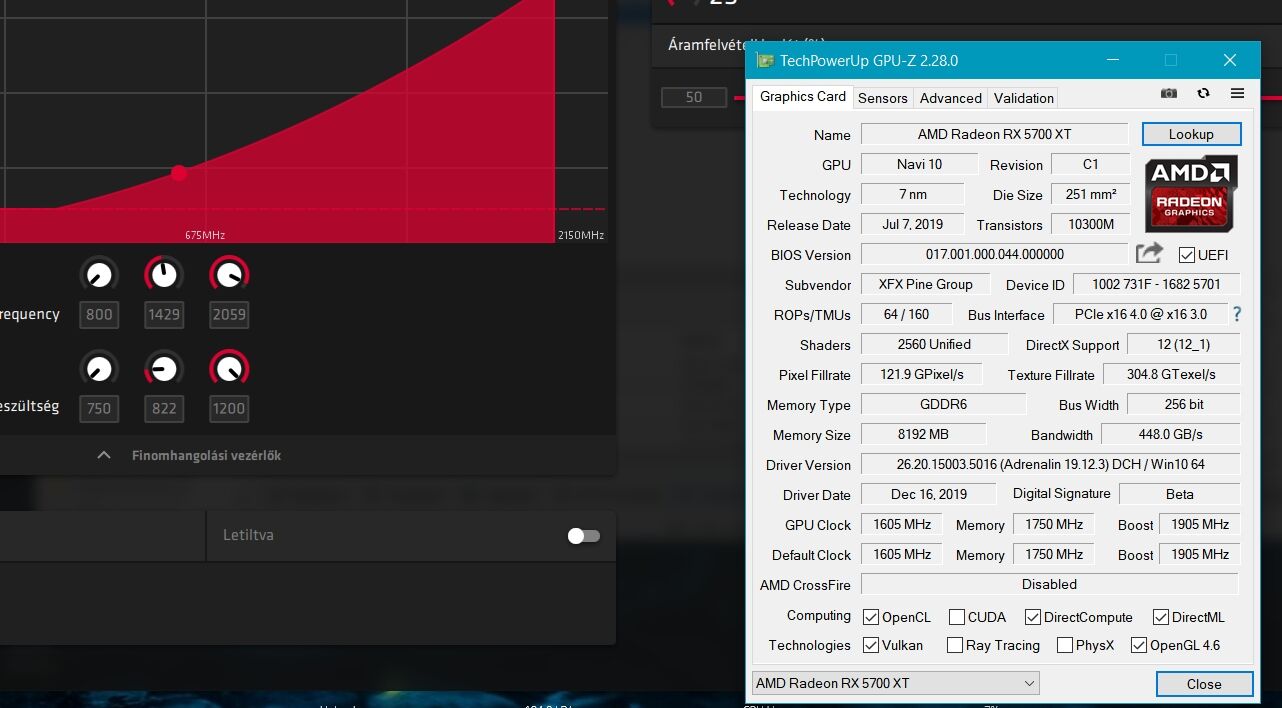Screen dimensions: 1282x708
Task: Click the Name field AMD Radeon RX 5700 XT
Action: pos(994,134)
